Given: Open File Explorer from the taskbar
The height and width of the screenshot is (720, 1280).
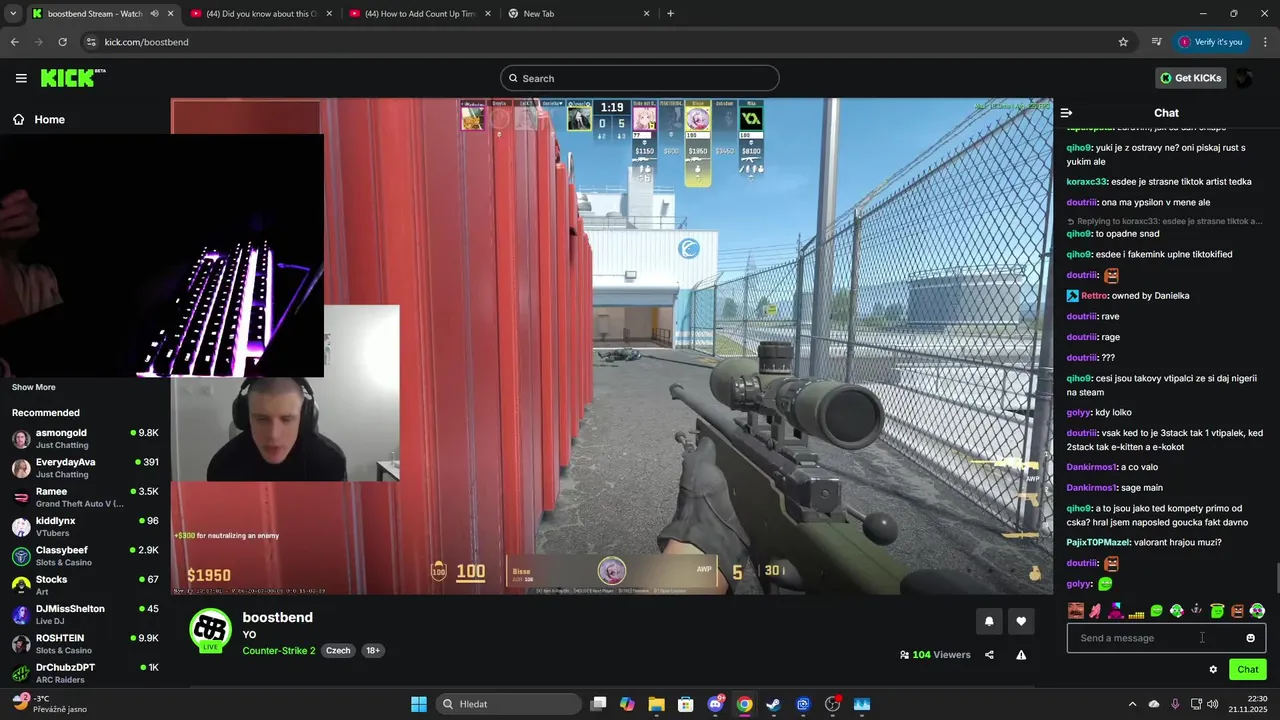Looking at the screenshot, I should pyautogui.click(x=656, y=704).
